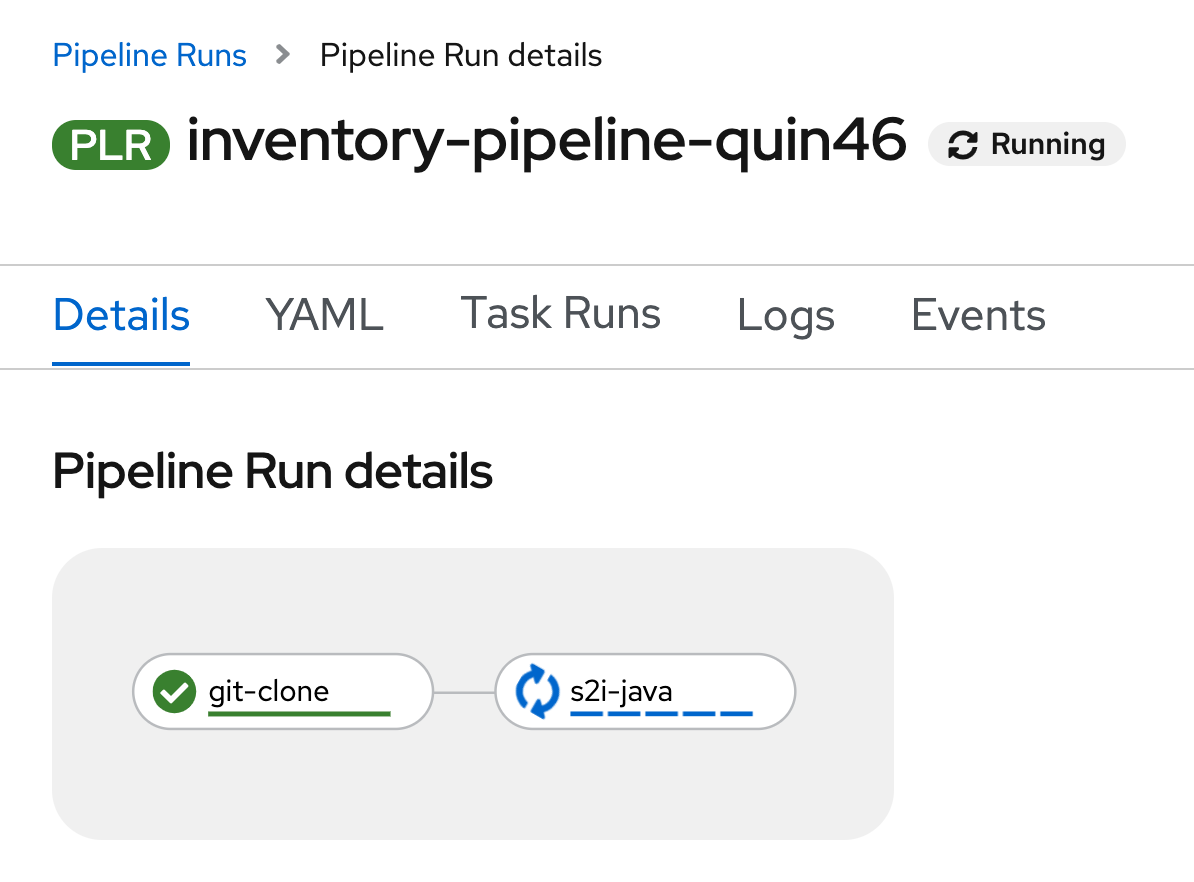Viewport: 1194px width, 882px height.
Task: Click the breadcrumb separator chevron
Action: tap(284, 55)
